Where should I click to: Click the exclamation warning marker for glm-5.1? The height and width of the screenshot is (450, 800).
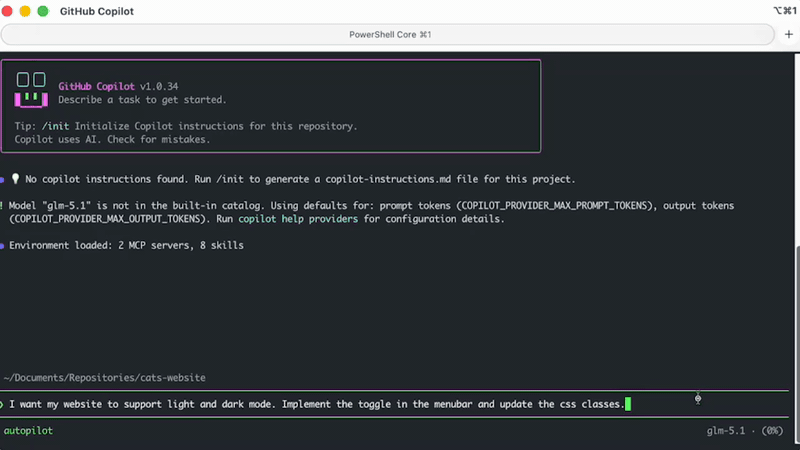[x=2, y=205]
